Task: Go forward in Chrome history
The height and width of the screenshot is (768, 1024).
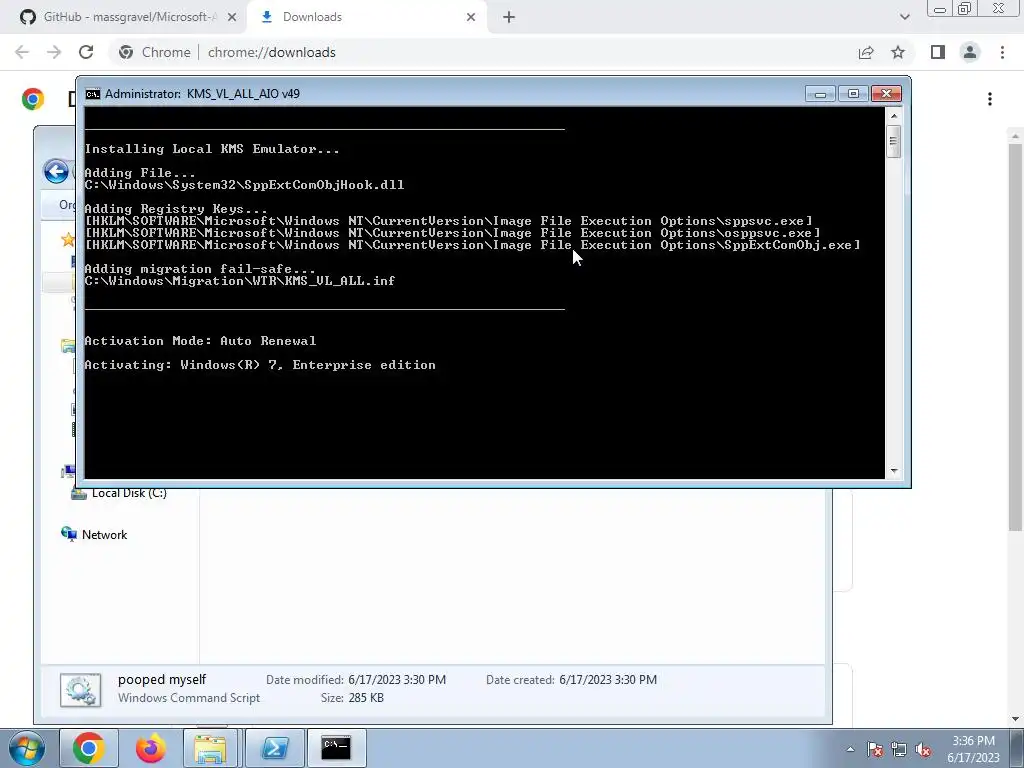Action: (x=54, y=52)
